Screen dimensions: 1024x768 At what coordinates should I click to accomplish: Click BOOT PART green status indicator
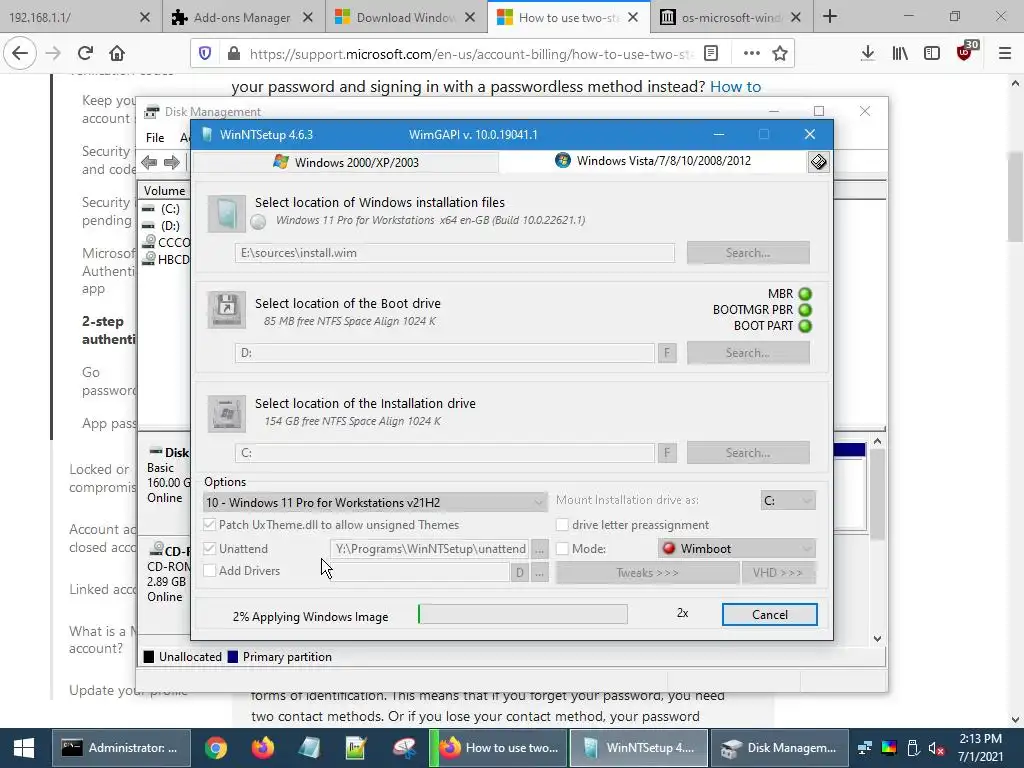pyautogui.click(x=805, y=326)
